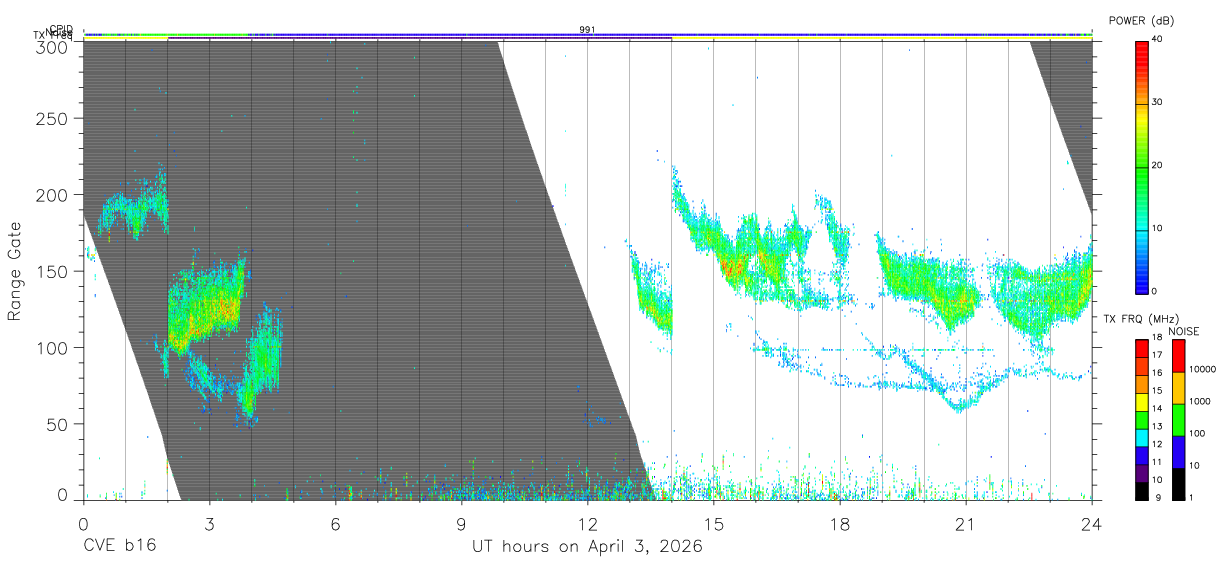This screenshot has height=567, width=1228.
Task: Click the 3 hour label on x-axis
Action: pyautogui.click(x=209, y=524)
